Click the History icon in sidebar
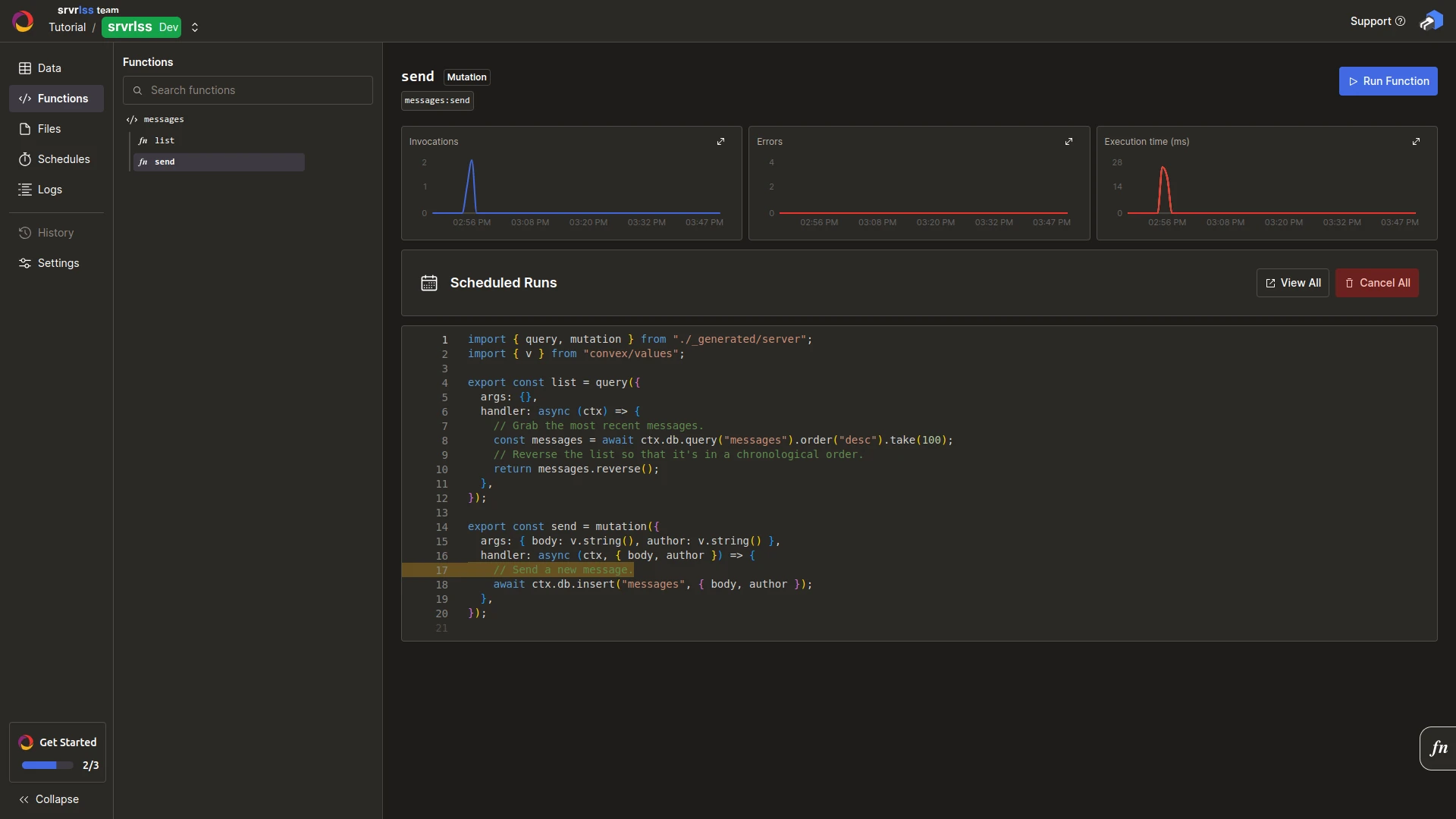The image size is (1456, 819). click(x=25, y=233)
